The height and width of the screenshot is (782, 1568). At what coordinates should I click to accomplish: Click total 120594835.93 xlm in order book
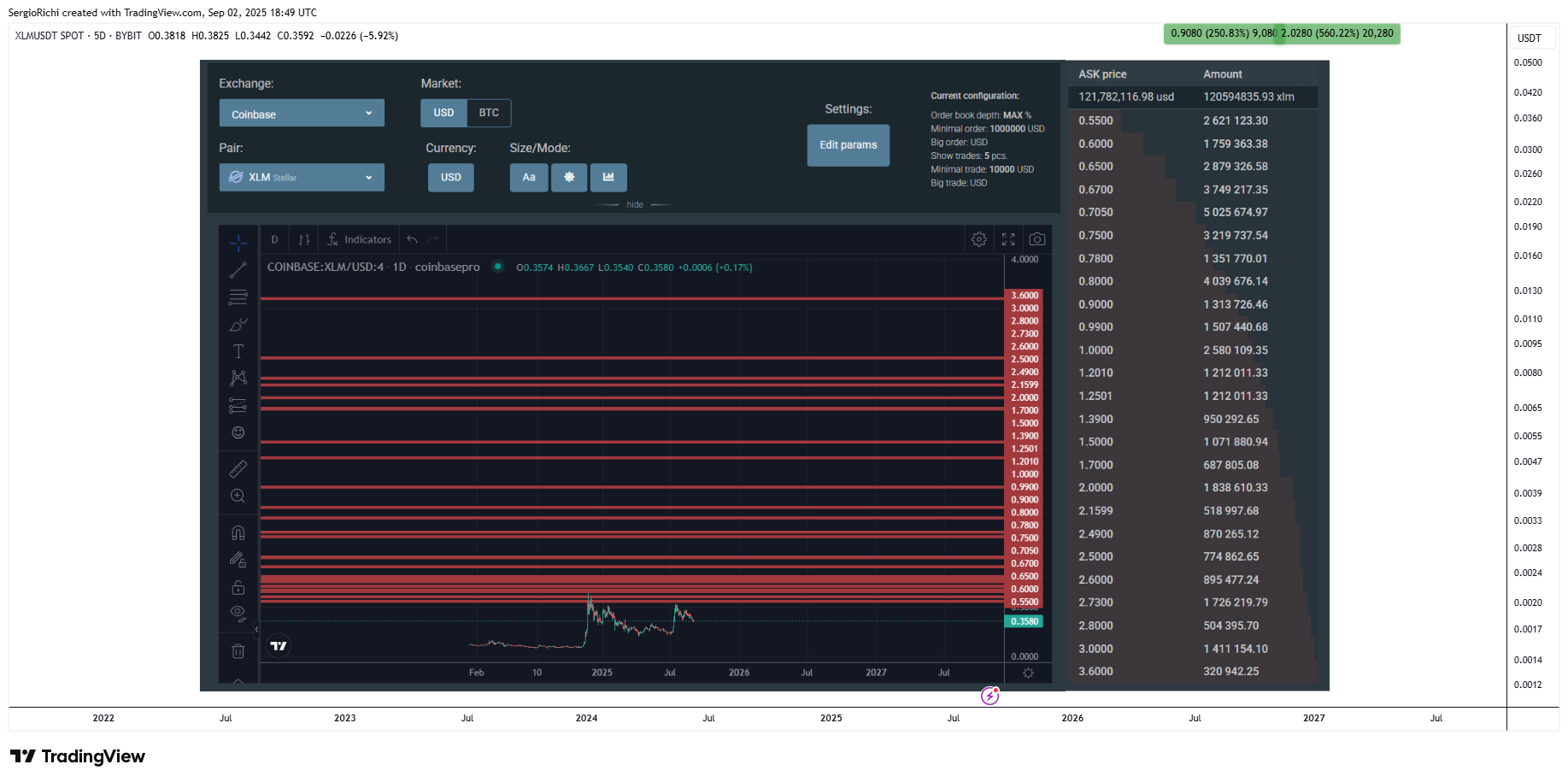(x=1248, y=97)
